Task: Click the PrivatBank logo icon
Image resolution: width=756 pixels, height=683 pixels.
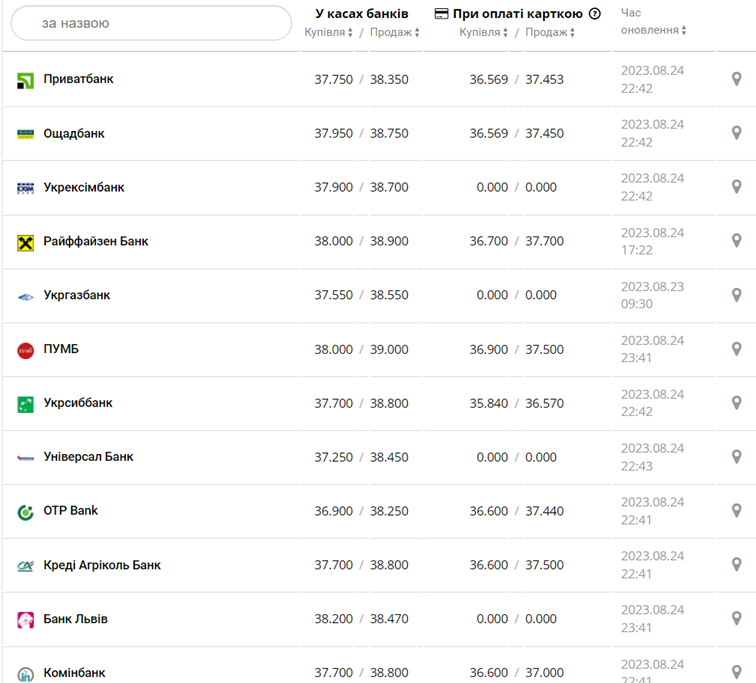Action: point(26,80)
